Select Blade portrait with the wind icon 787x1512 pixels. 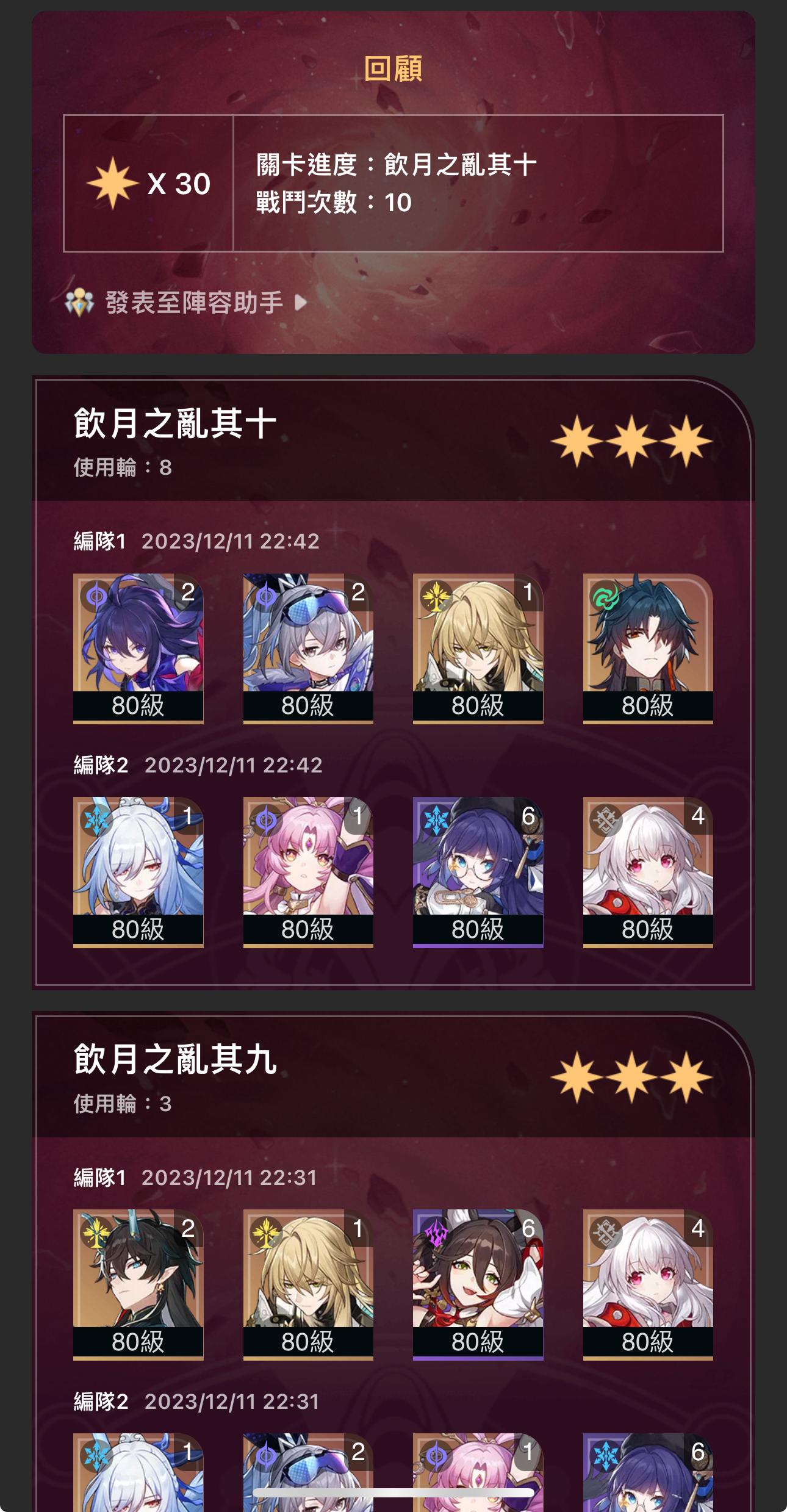tap(648, 649)
